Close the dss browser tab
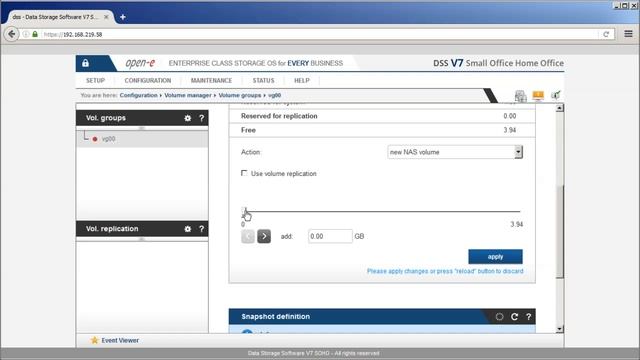640x360 pixels. tap(106, 17)
